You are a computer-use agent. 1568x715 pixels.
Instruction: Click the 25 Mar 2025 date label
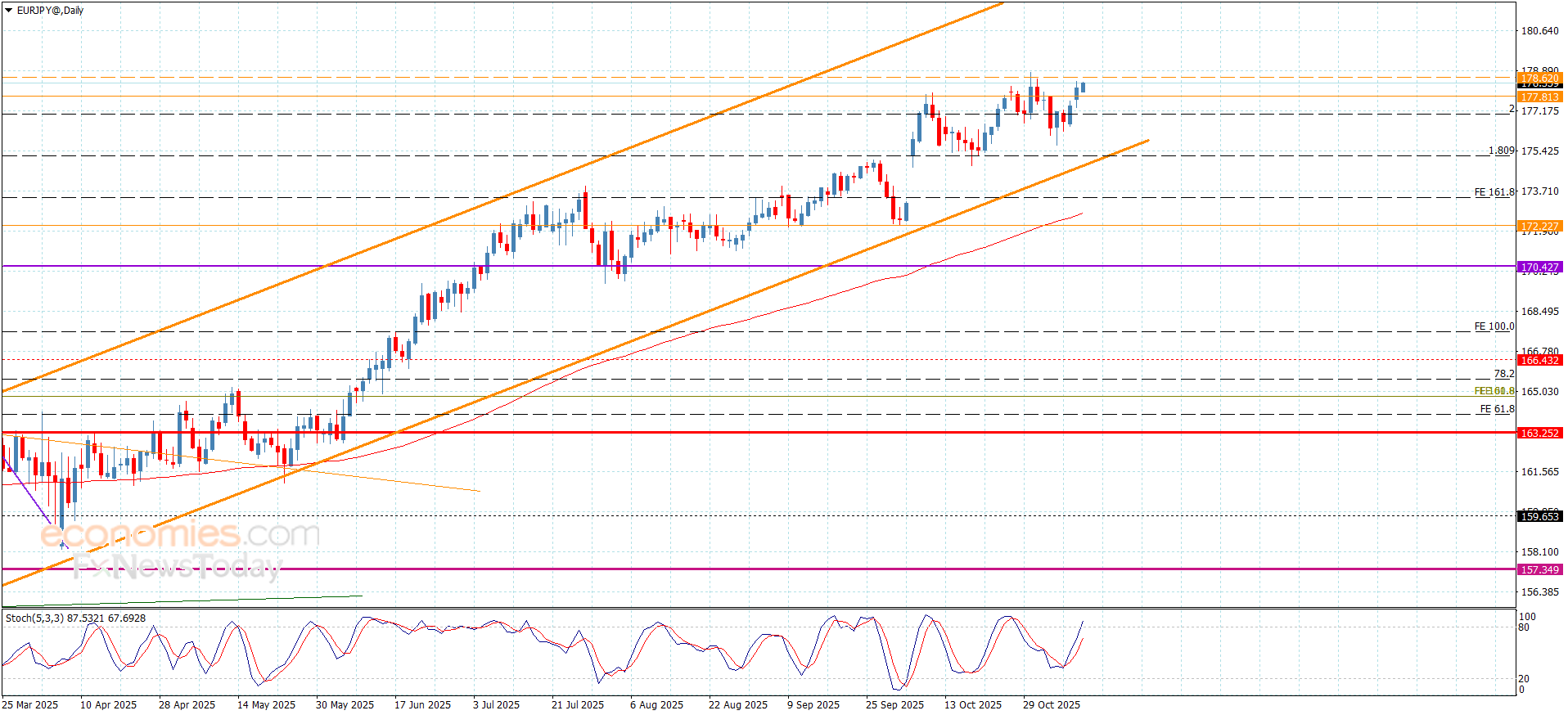point(30,705)
